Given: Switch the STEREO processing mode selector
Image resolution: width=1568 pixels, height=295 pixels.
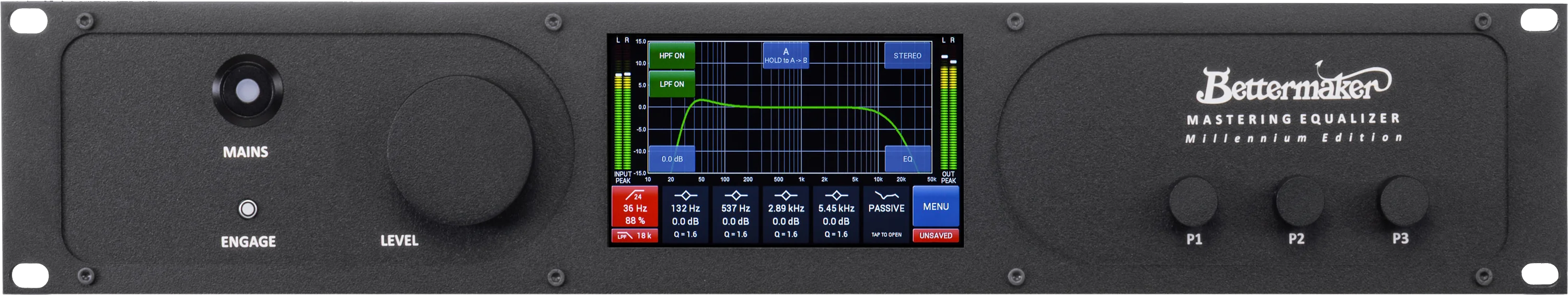Looking at the screenshot, I should click(x=907, y=55).
